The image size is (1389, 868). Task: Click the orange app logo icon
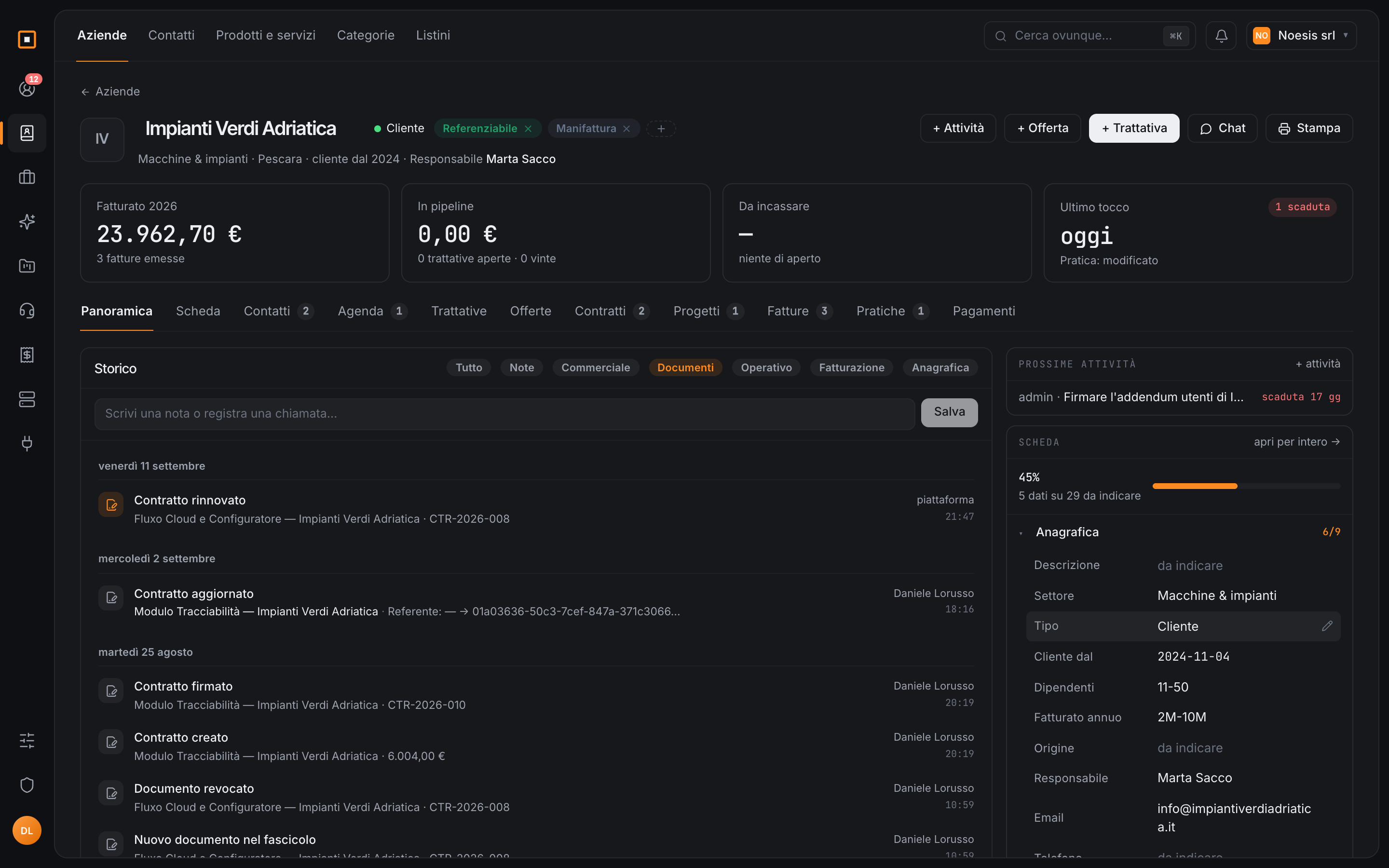27,40
